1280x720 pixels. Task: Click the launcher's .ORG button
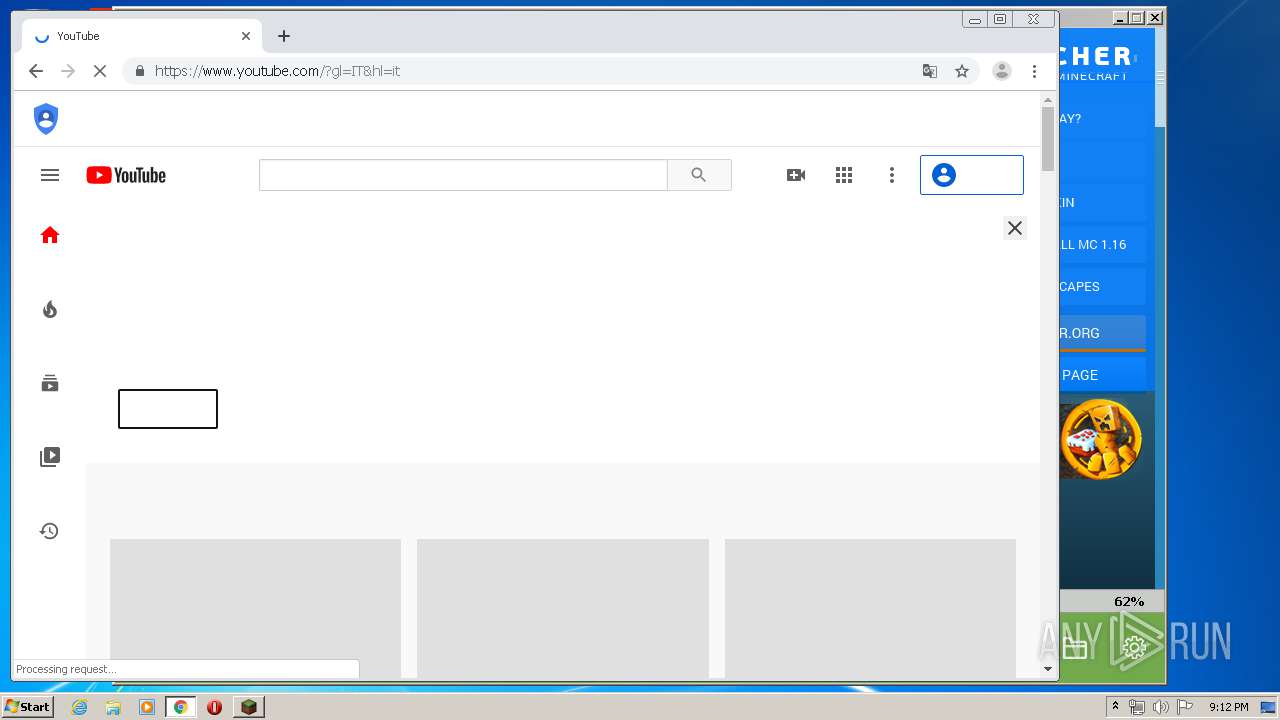tap(1102, 333)
